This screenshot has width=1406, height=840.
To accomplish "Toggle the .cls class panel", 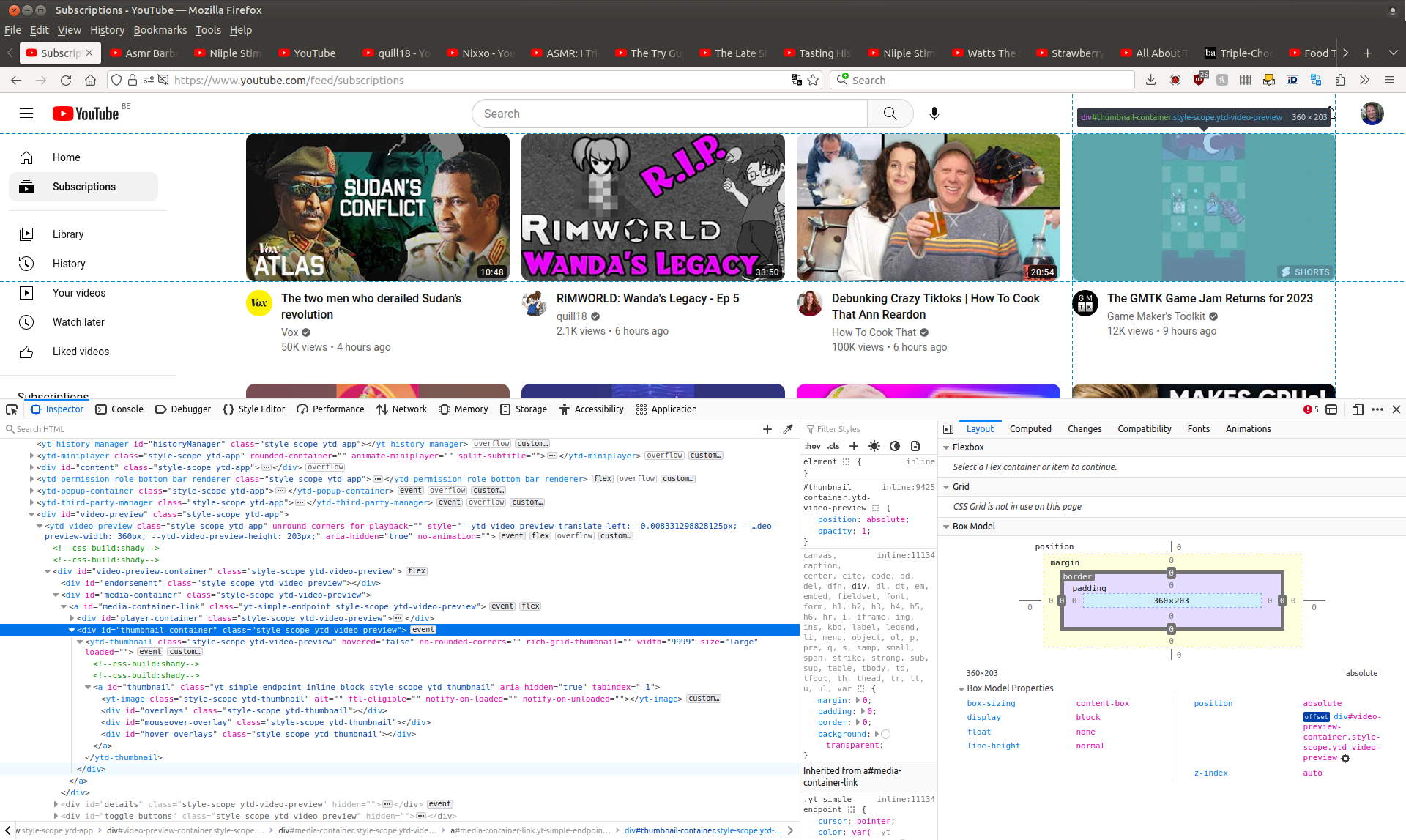I will coord(833,445).
